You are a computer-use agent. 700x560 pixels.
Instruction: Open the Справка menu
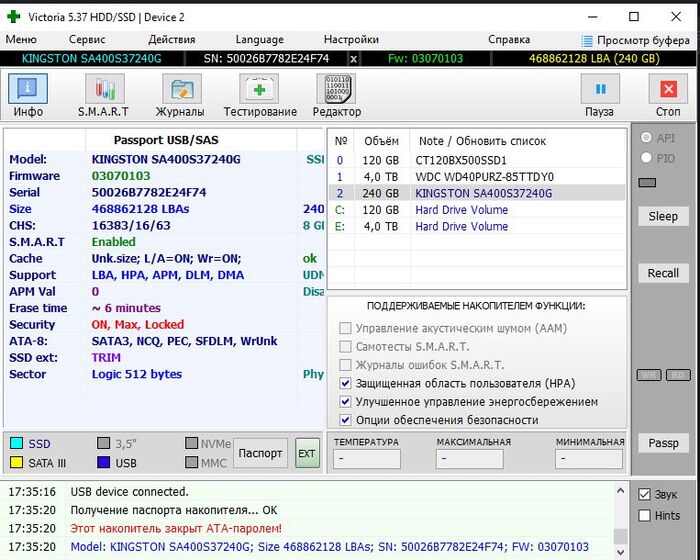coord(509,40)
